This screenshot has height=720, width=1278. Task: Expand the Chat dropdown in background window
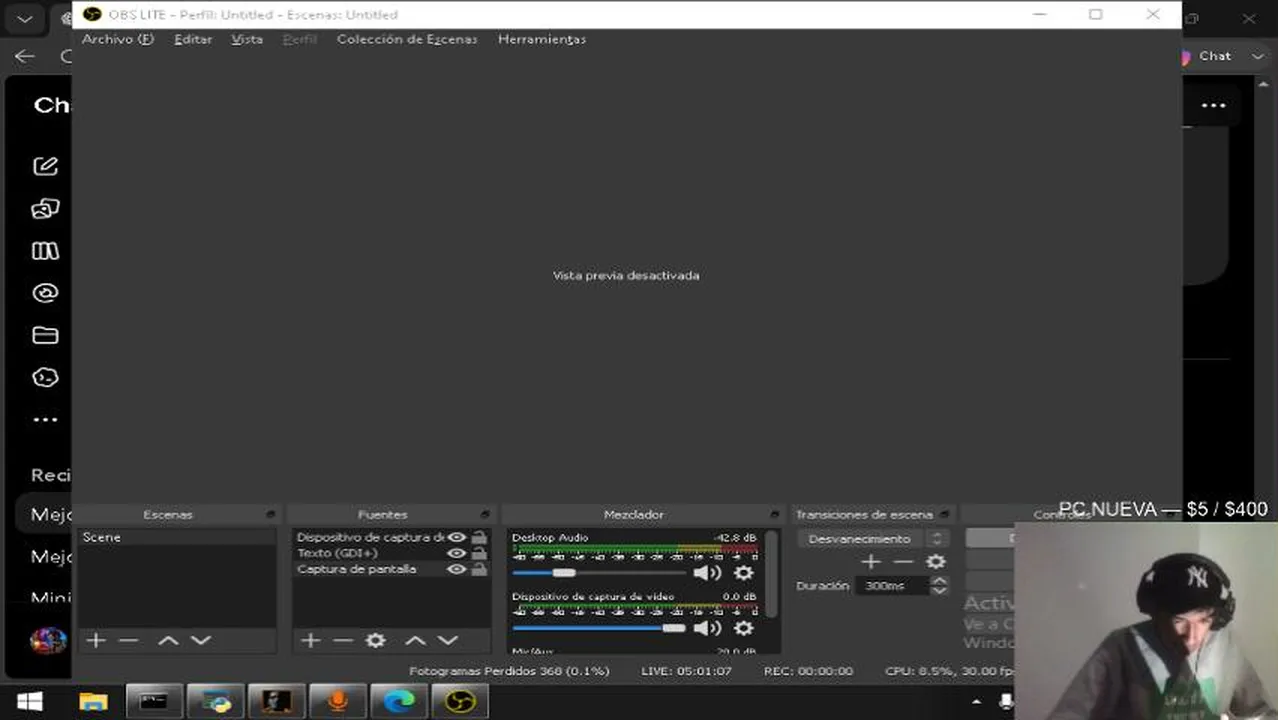tap(1257, 56)
